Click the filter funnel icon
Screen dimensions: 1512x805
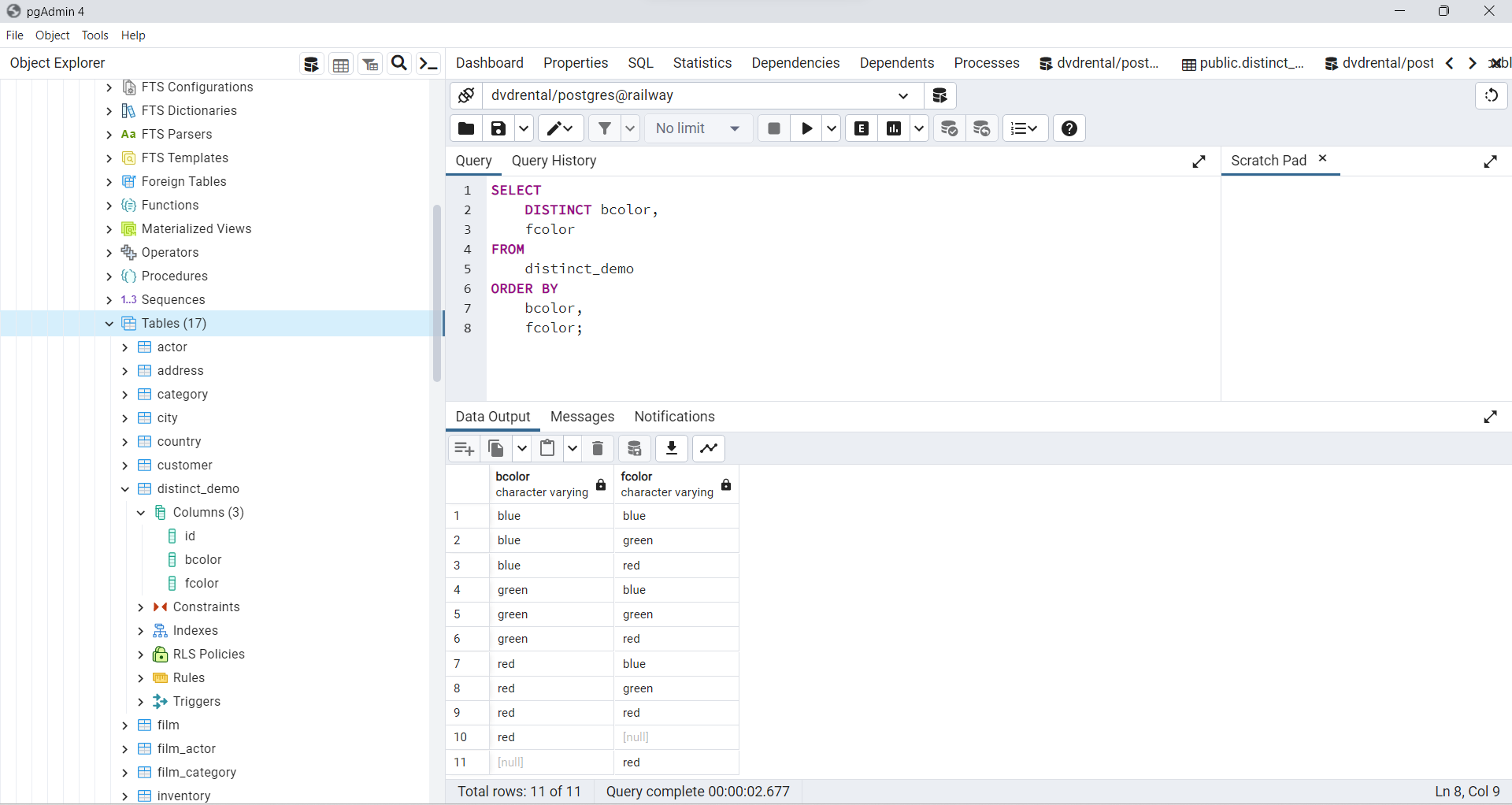605,128
